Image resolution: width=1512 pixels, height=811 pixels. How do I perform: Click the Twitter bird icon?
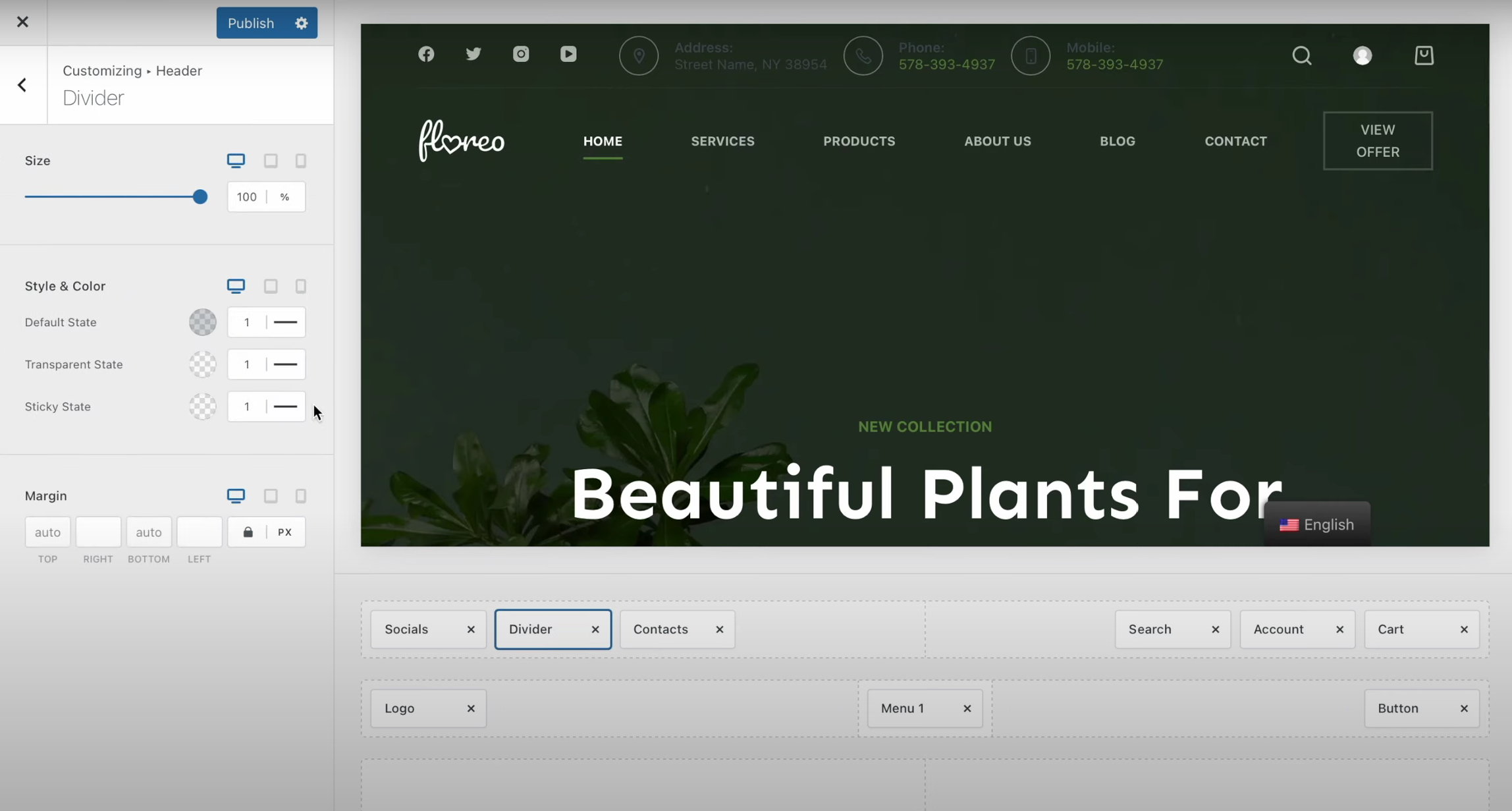click(473, 54)
